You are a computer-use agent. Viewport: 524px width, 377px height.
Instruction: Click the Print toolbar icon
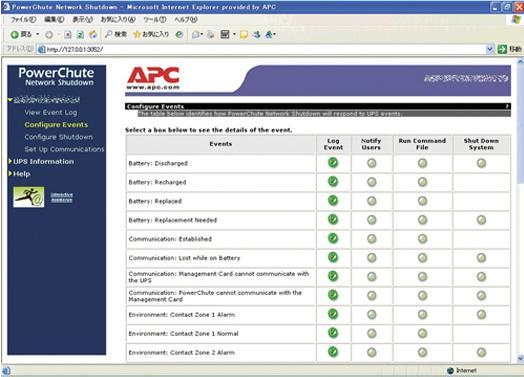pos(211,34)
